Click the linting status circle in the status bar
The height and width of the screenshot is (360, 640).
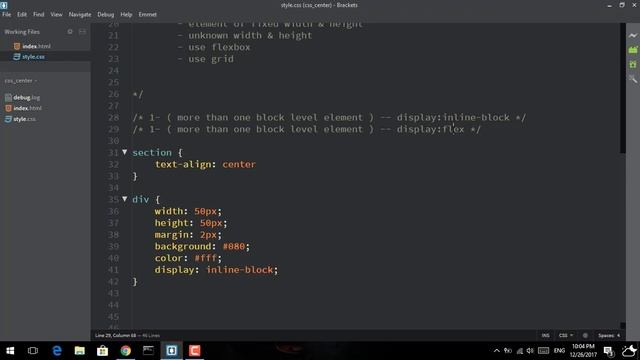point(585,336)
